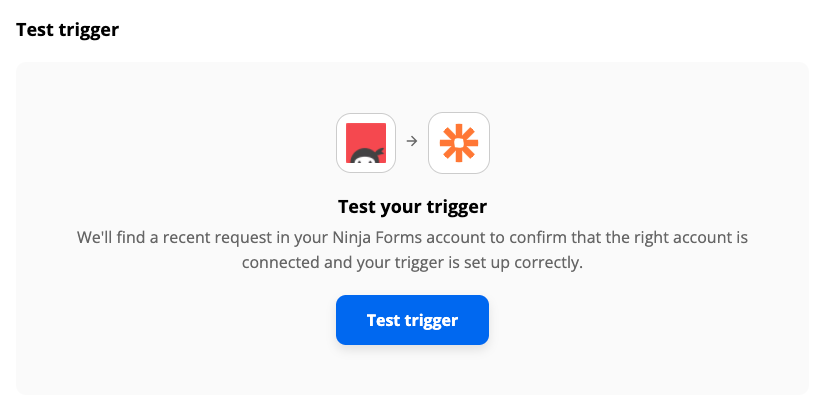Screen dimensions: 825x404
Task: Click the word 'Test' in the bold title
Action: [357, 208]
